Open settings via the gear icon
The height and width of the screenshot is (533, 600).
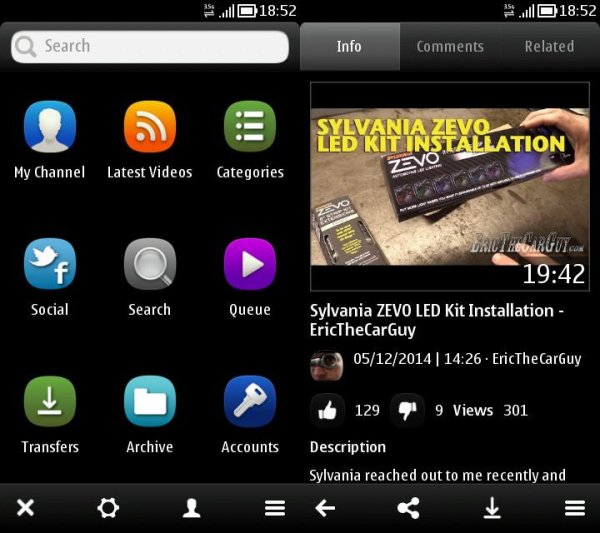coord(108,508)
